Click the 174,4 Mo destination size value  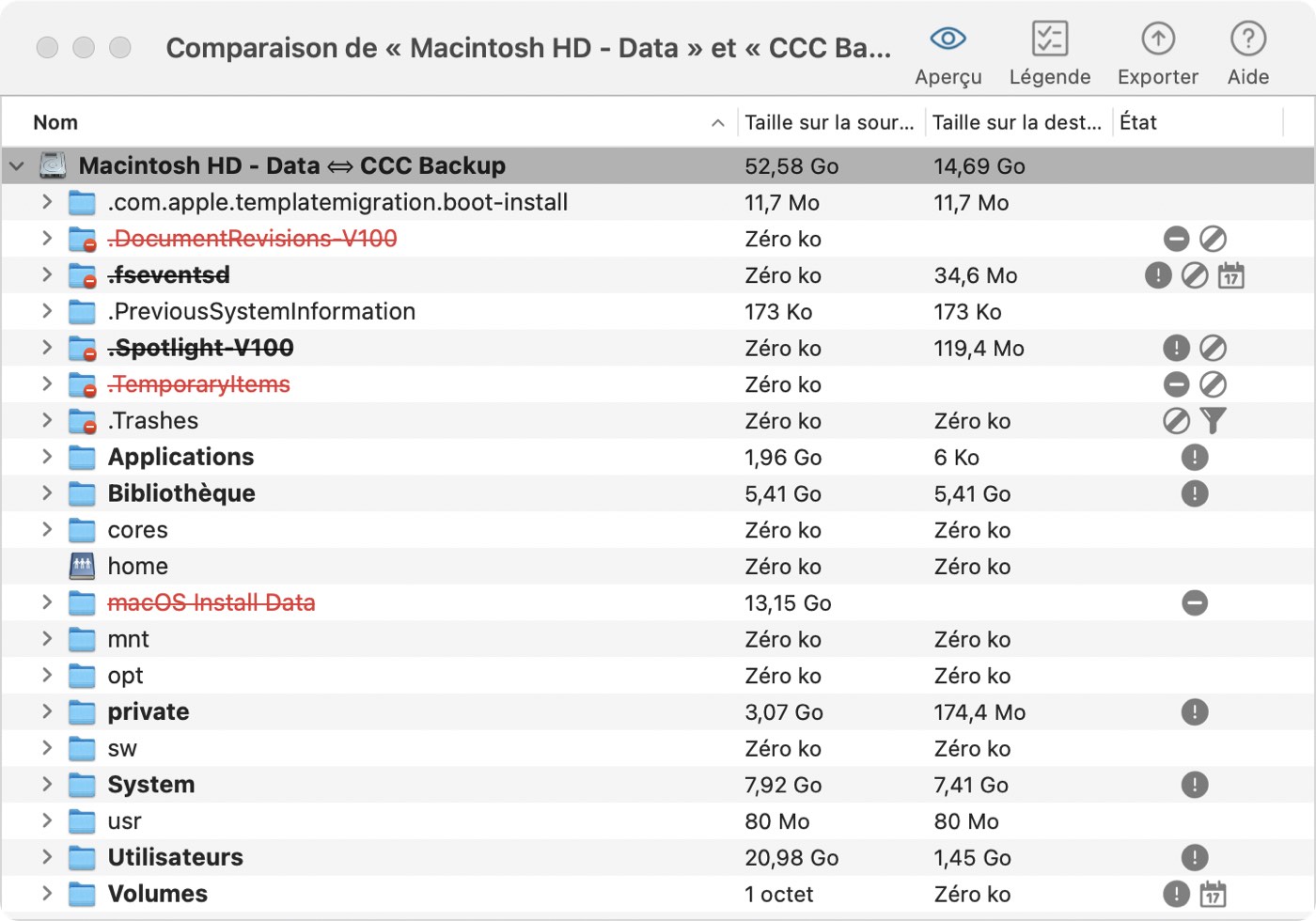979,712
